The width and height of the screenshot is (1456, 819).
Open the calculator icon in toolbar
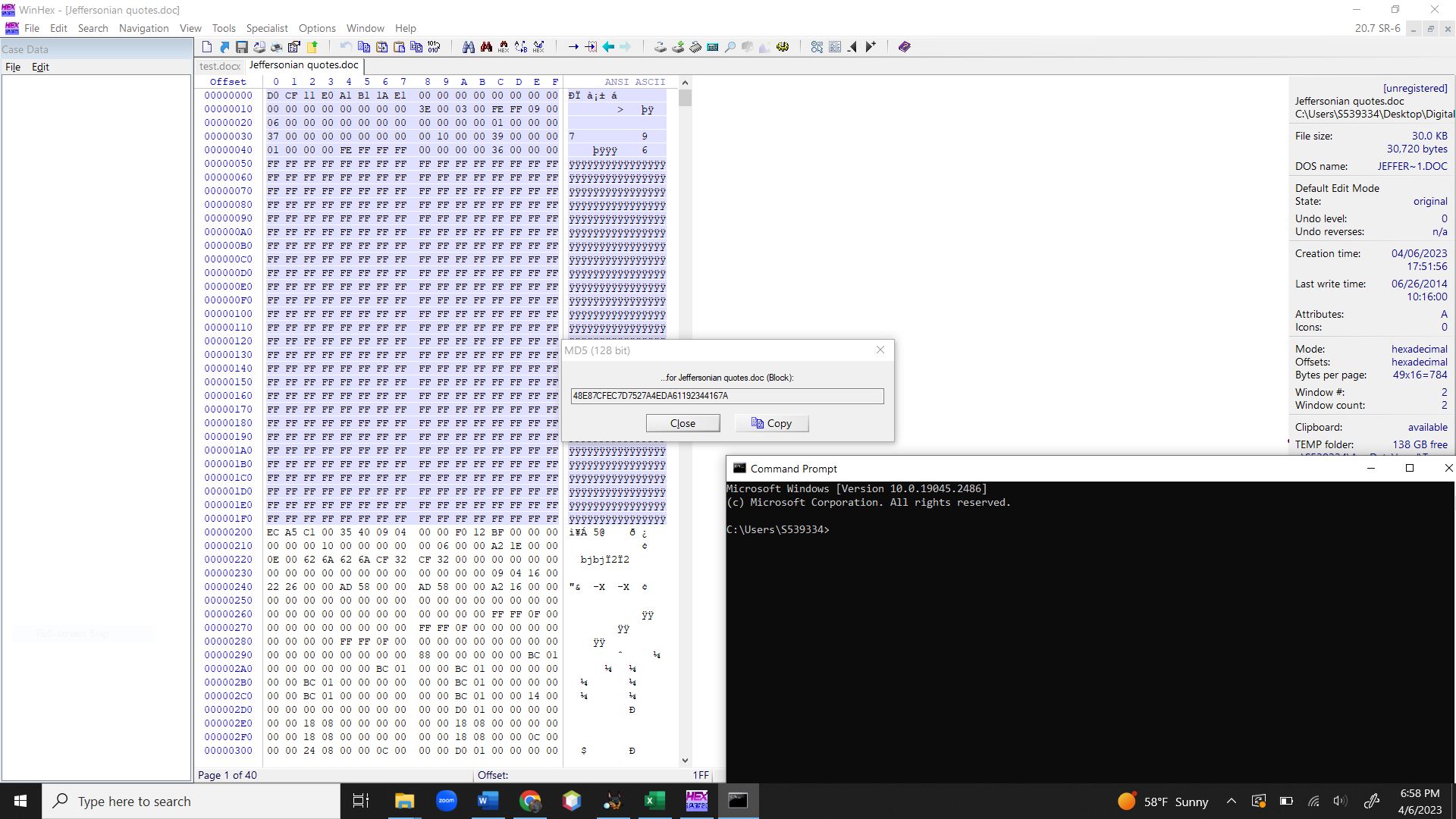pos(713,47)
